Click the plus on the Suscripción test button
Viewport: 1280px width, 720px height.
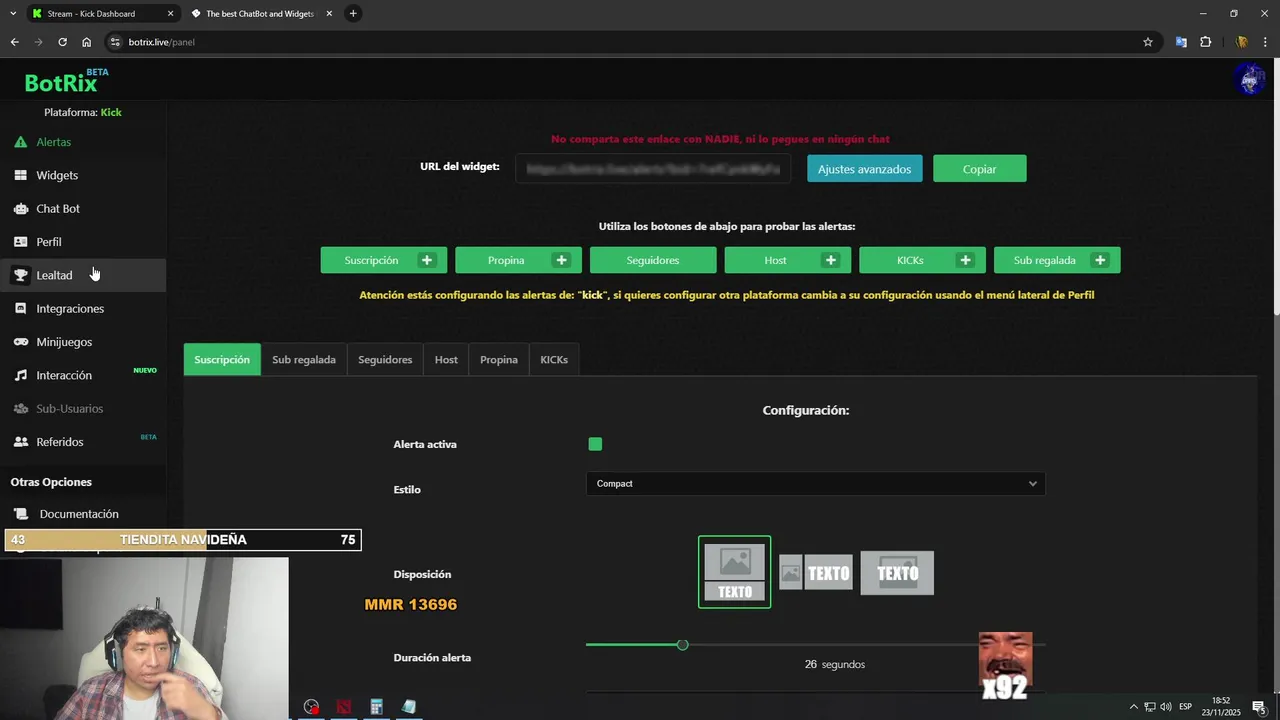[x=427, y=260]
